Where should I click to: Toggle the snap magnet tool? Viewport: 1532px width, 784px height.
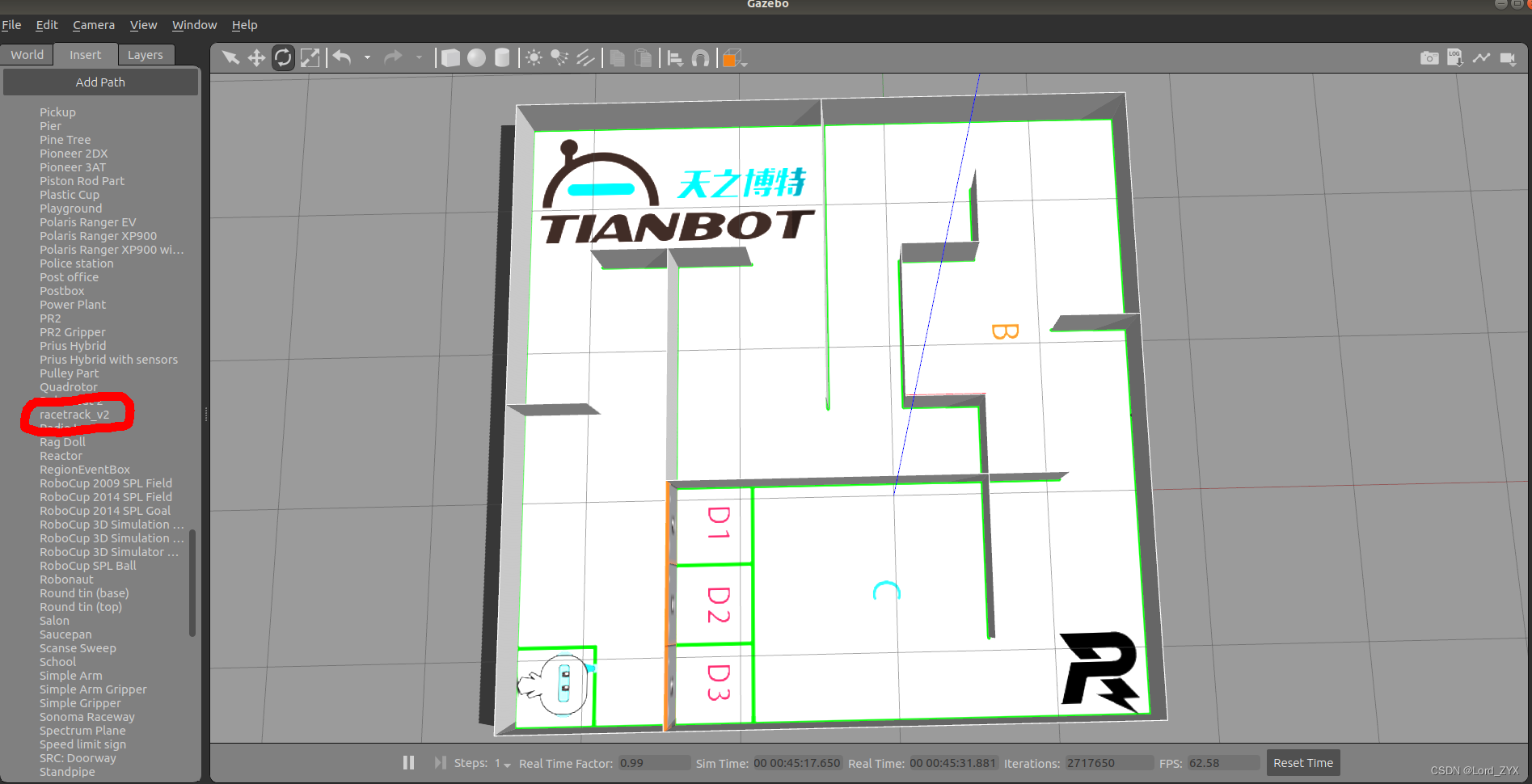point(701,57)
